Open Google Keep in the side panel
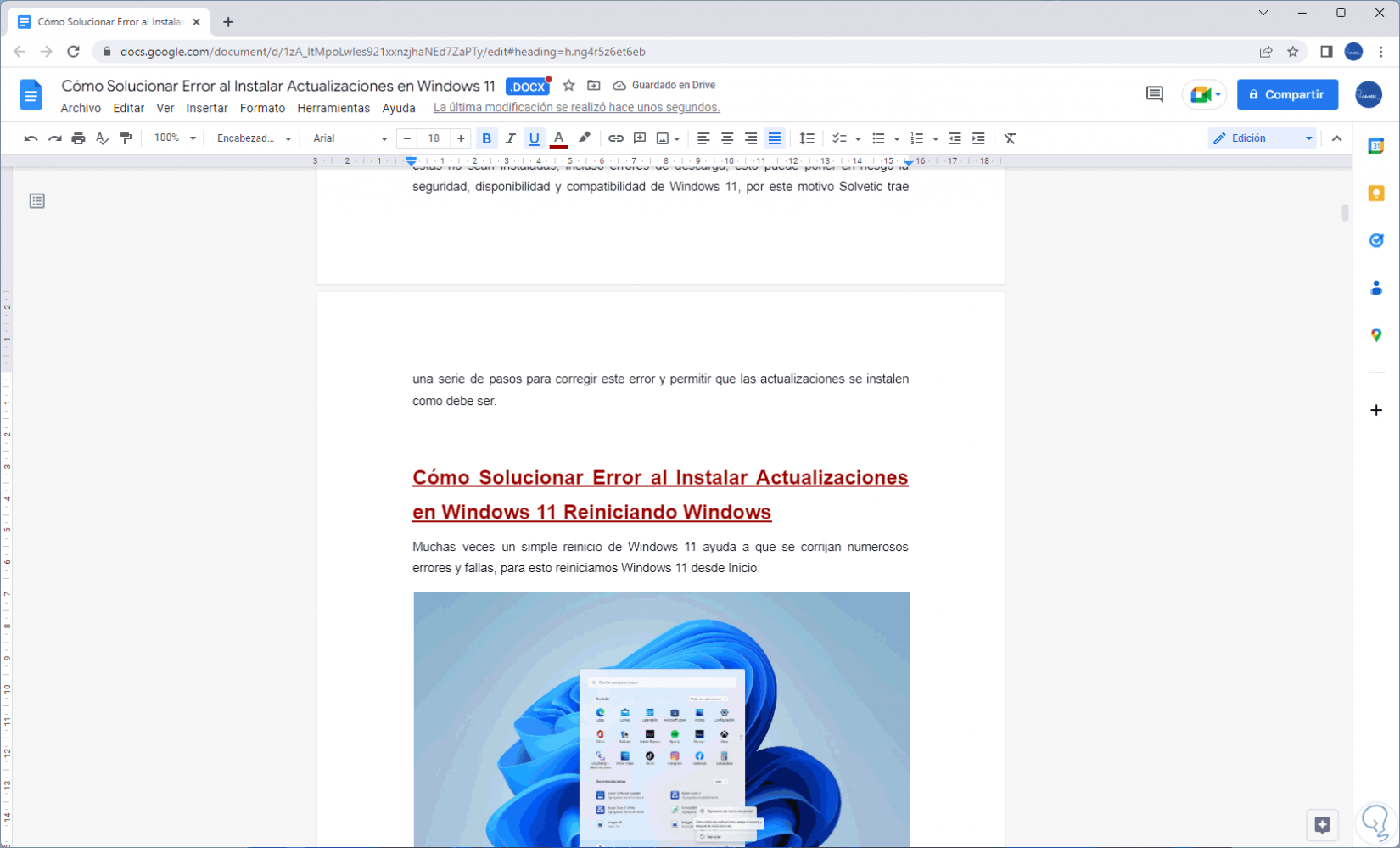Image resolution: width=1400 pixels, height=848 pixels. pyautogui.click(x=1376, y=194)
